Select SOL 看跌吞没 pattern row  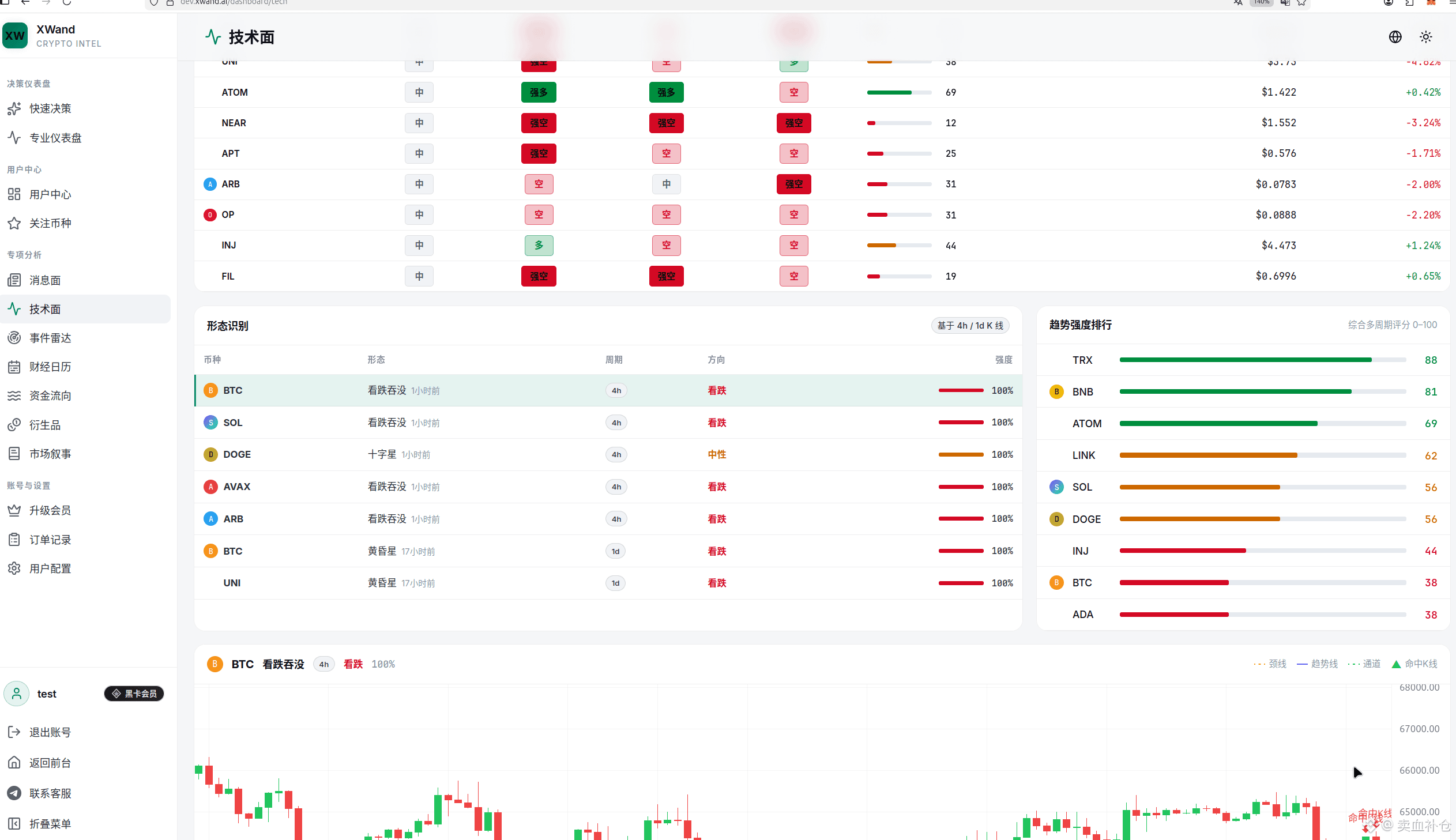pos(608,423)
